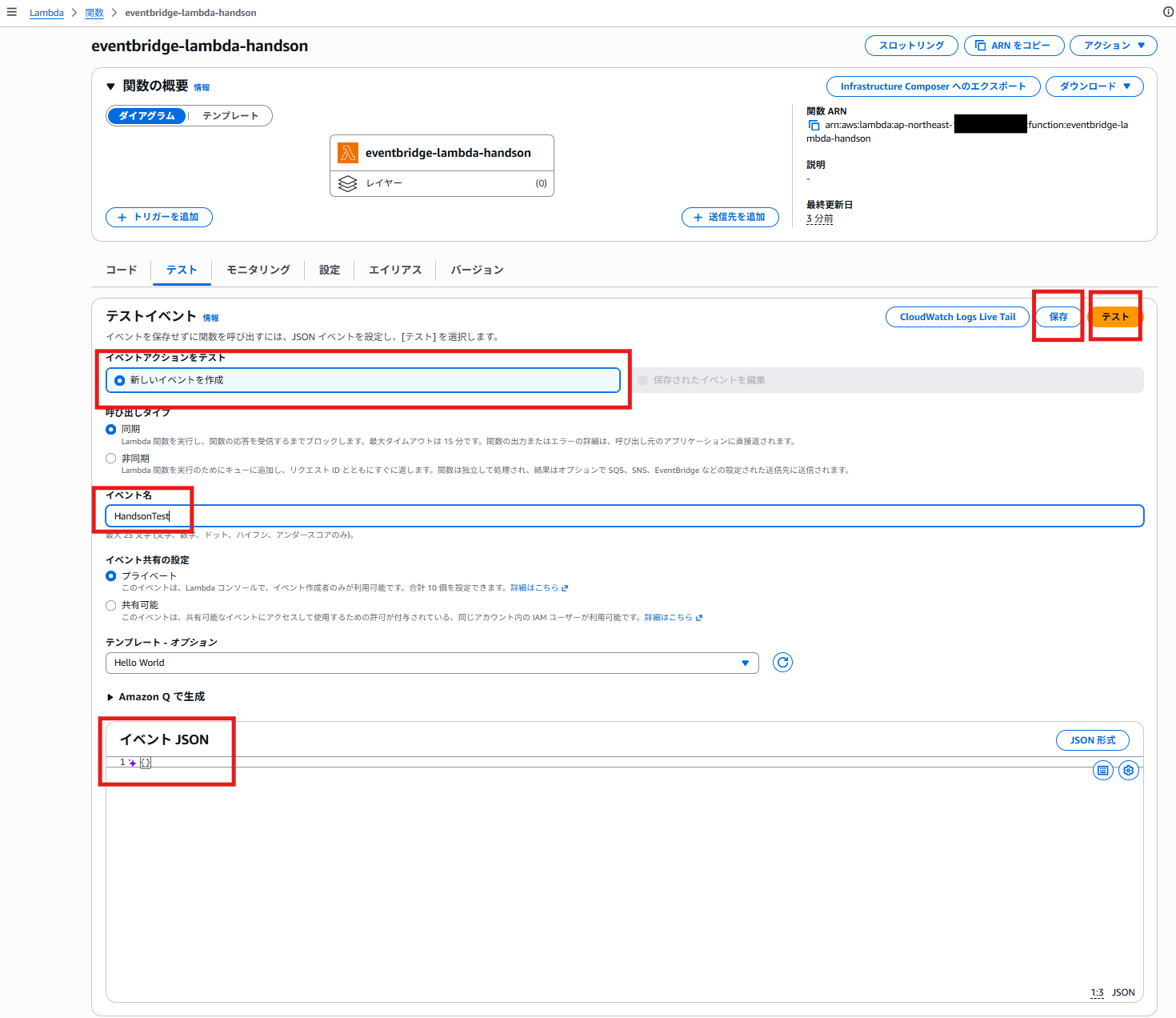The height and width of the screenshot is (1018, 1176).
Task: Collapse the 関数の概要 section
Action: pyautogui.click(x=110, y=86)
